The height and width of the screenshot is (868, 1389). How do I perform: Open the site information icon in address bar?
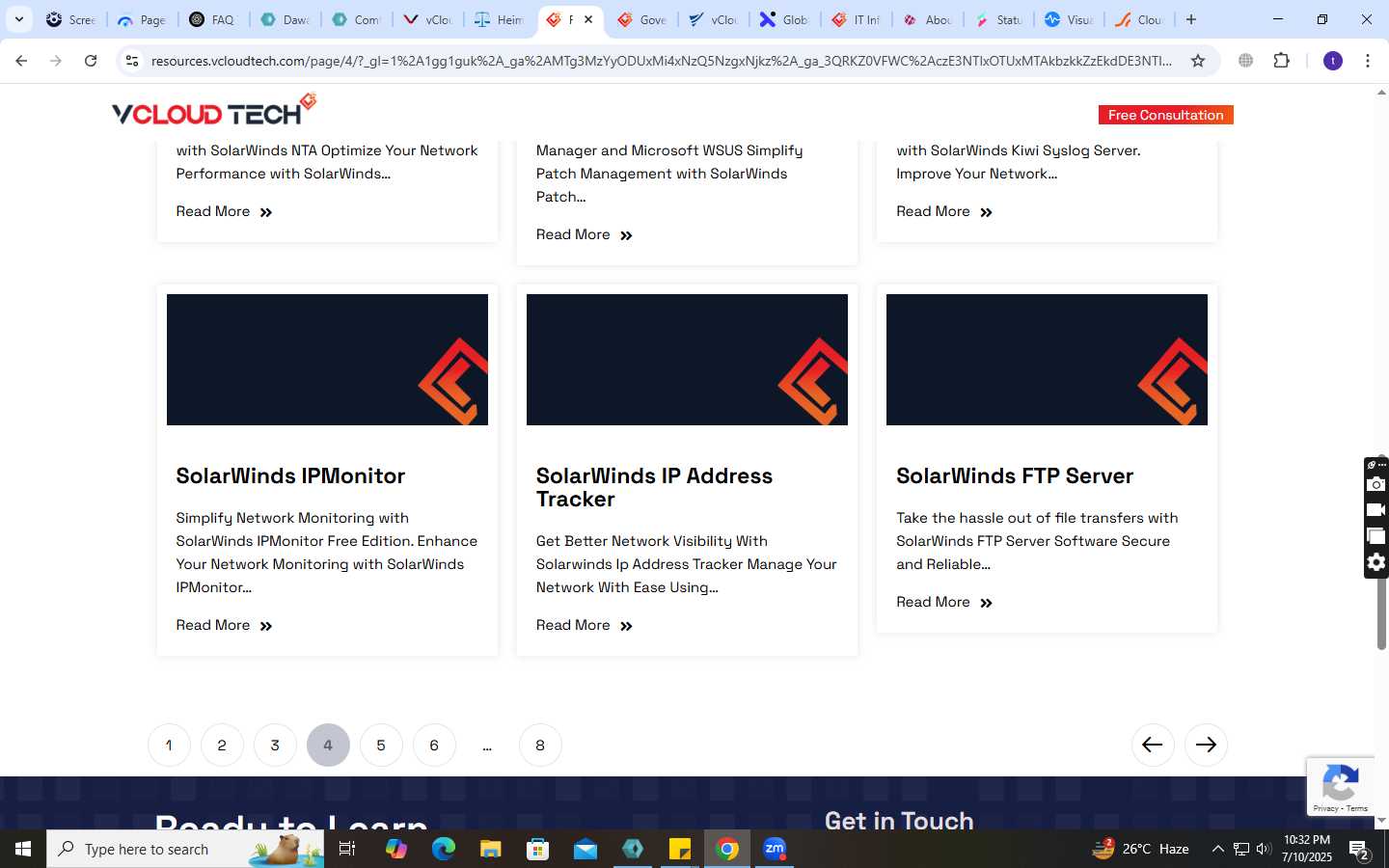pyautogui.click(x=132, y=61)
